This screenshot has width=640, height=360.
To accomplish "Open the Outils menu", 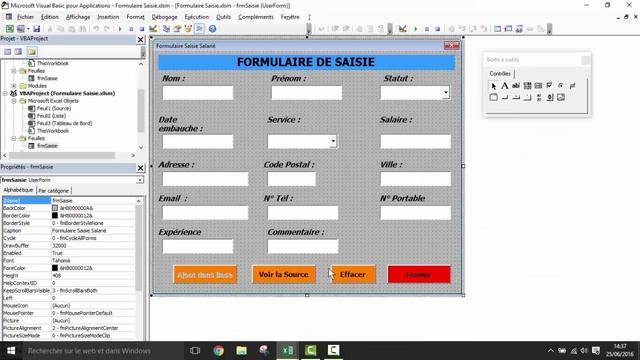I will [223, 17].
